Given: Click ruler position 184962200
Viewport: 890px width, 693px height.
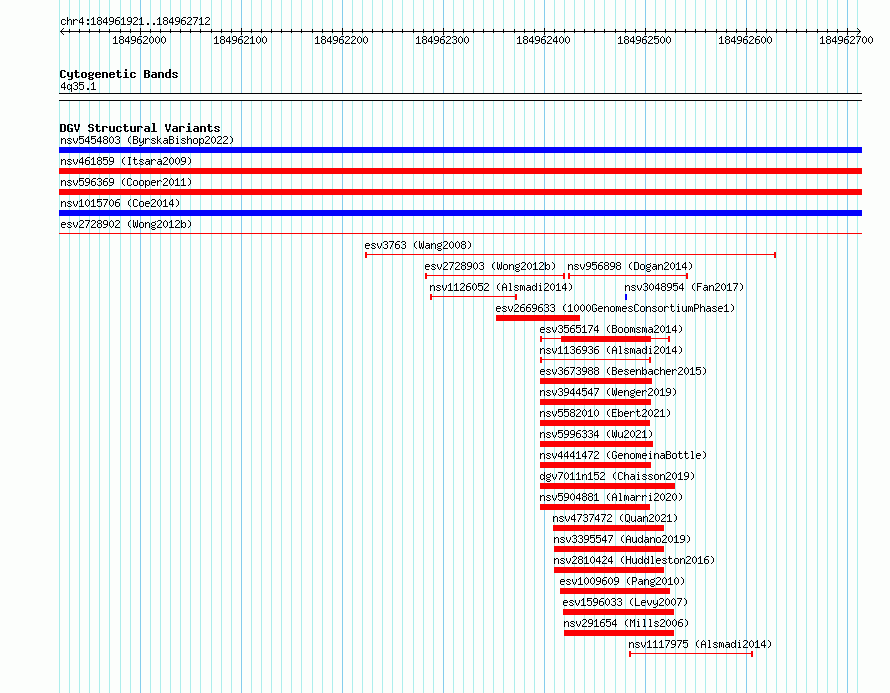Looking at the screenshot, I should tap(341, 40).
